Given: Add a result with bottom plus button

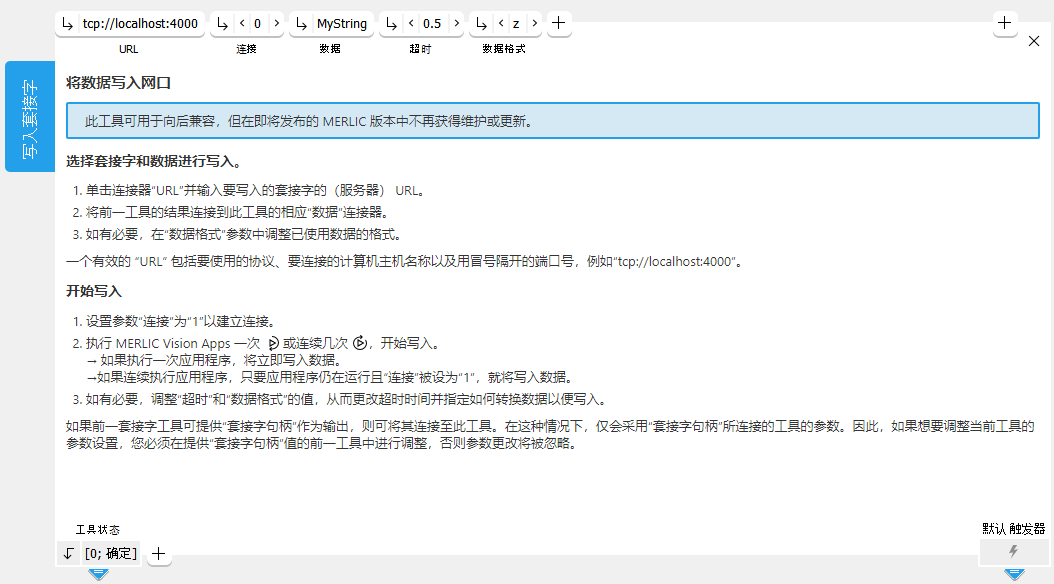Looking at the screenshot, I should (158, 553).
